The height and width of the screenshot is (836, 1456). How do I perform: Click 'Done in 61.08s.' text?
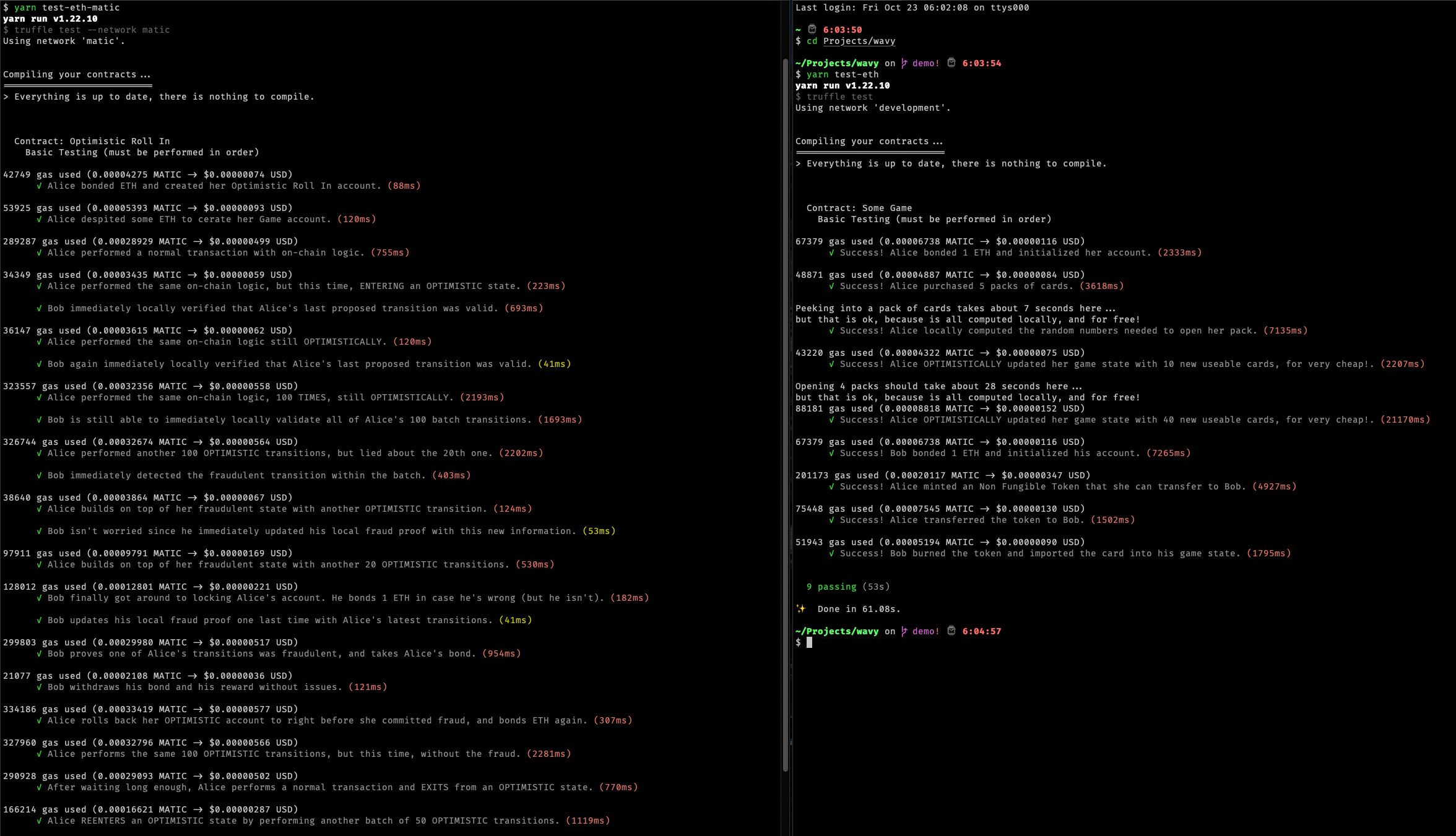(x=859, y=609)
